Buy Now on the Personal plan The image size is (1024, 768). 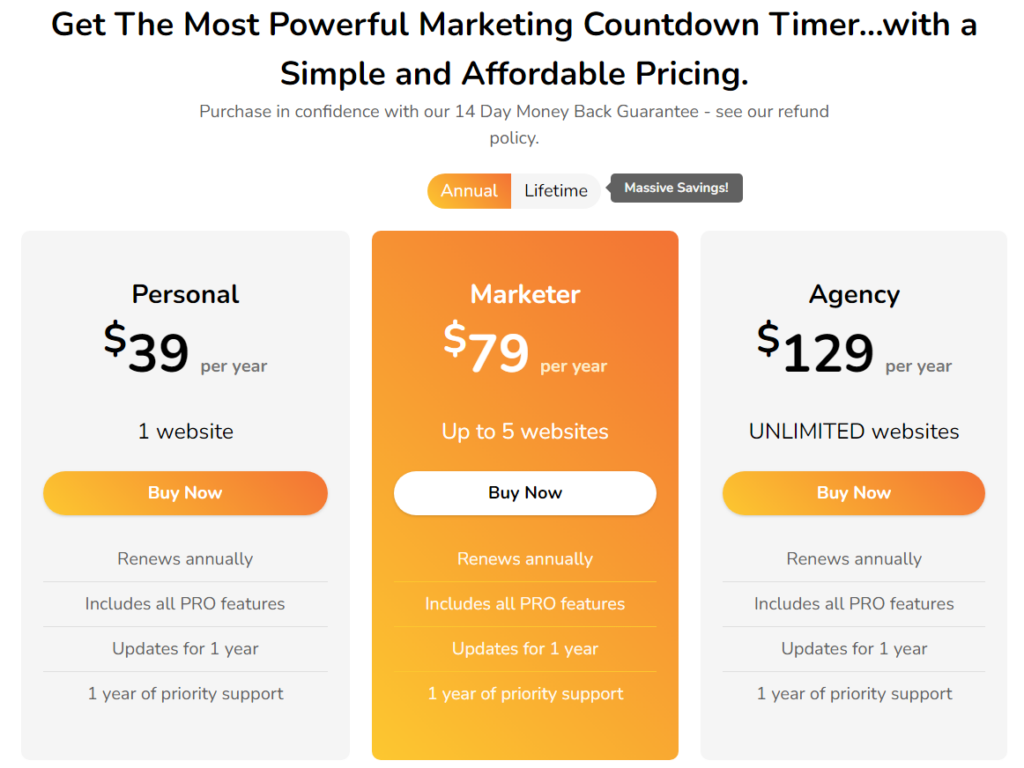(185, 493)
